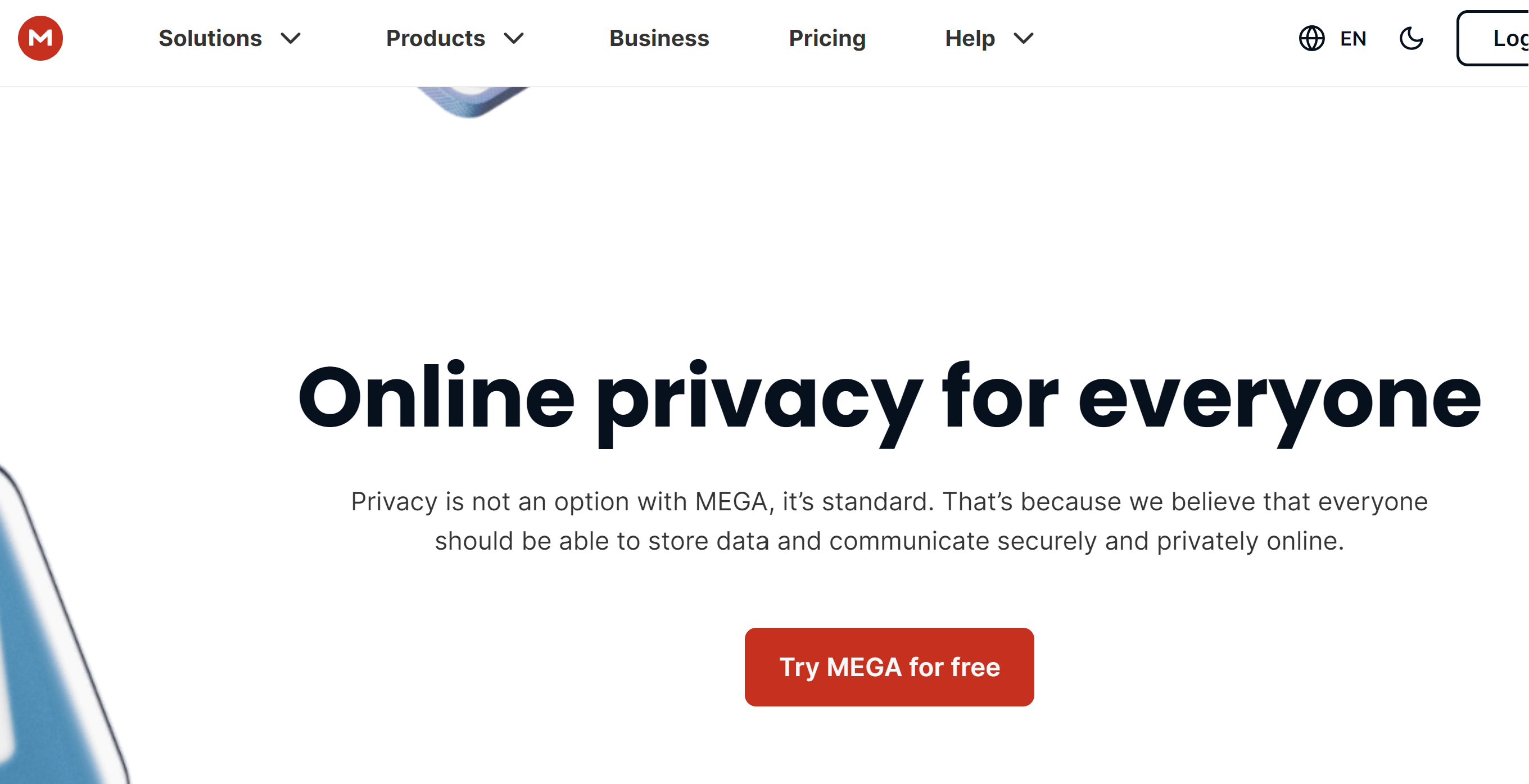Open the Solutions menu label
The width and height of the screenshot is (1529, 784).
tap(210, 39)
